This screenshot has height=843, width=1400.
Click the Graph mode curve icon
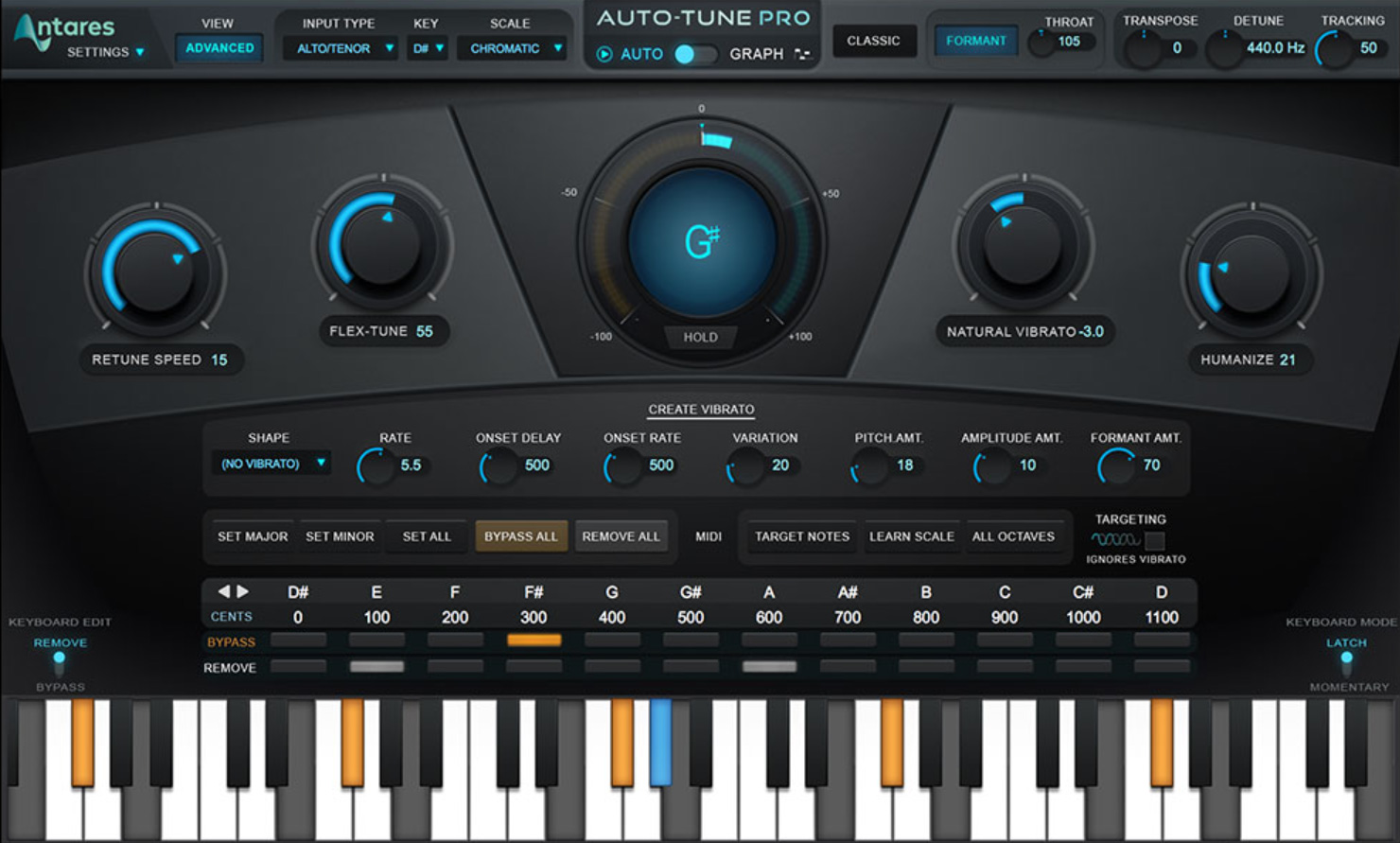coord(803,55)
